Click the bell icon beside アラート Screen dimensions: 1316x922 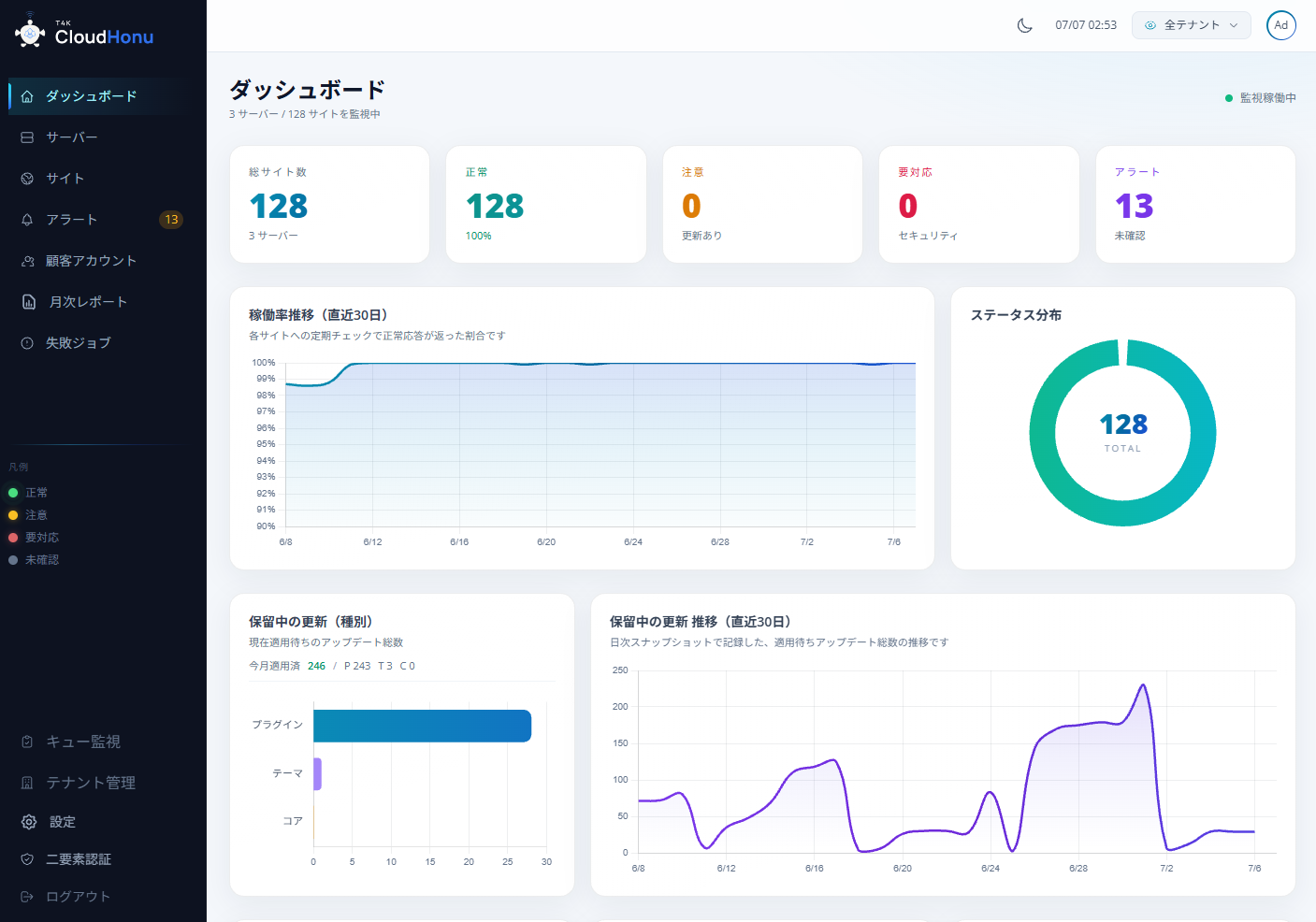(27, 220)
